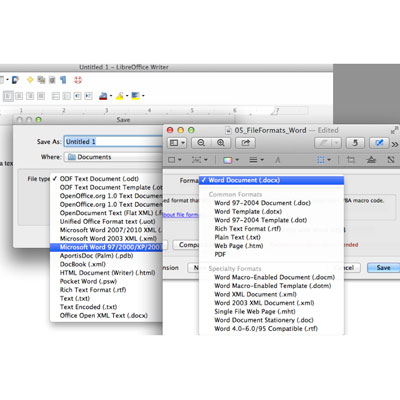Toggle Center alignment in LibreOffice Writer
Screen dimensions: 400x400
point(19,96)
